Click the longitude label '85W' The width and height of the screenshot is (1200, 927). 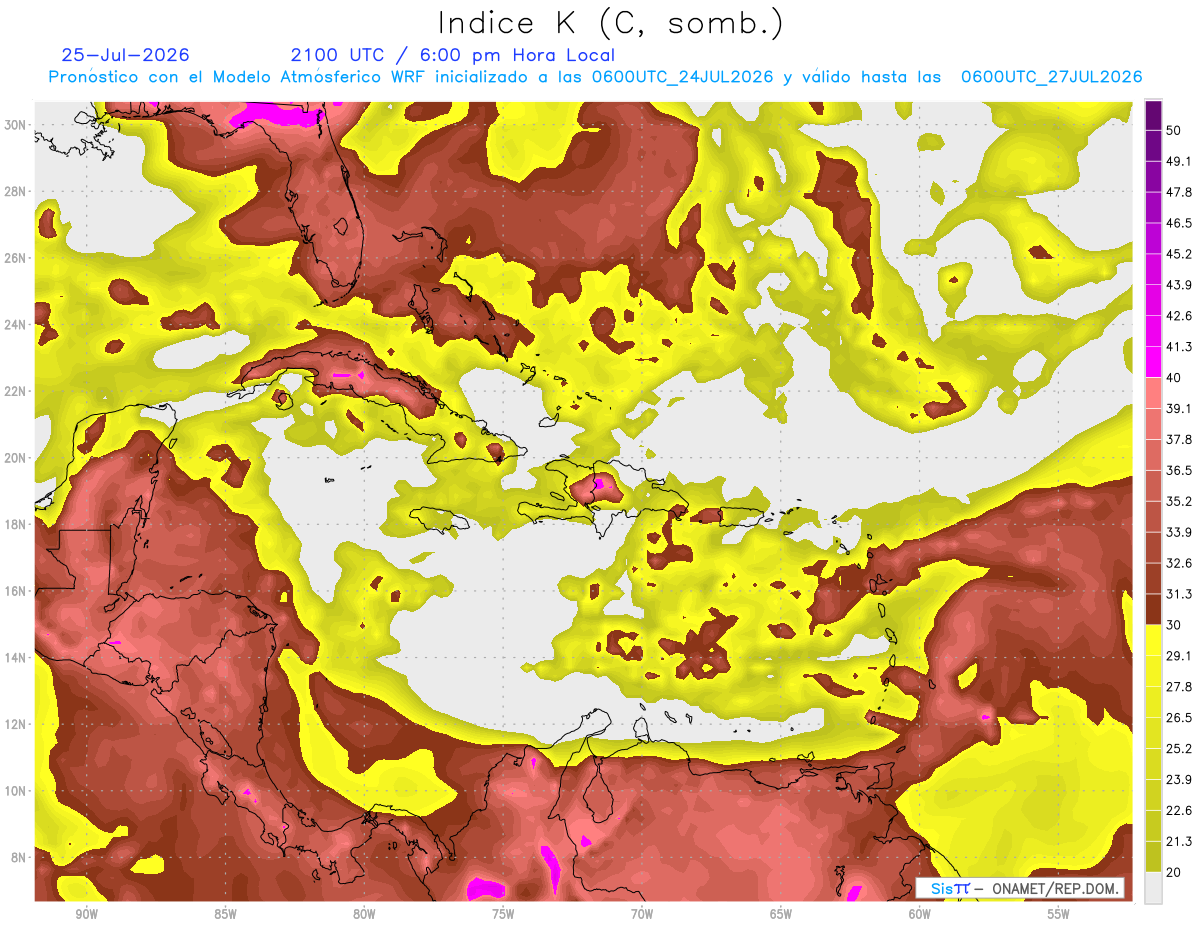[x=225, y=915]
